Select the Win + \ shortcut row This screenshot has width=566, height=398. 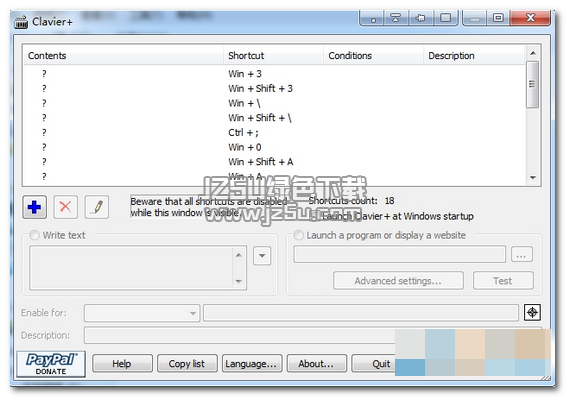click(x=274, y=103)
